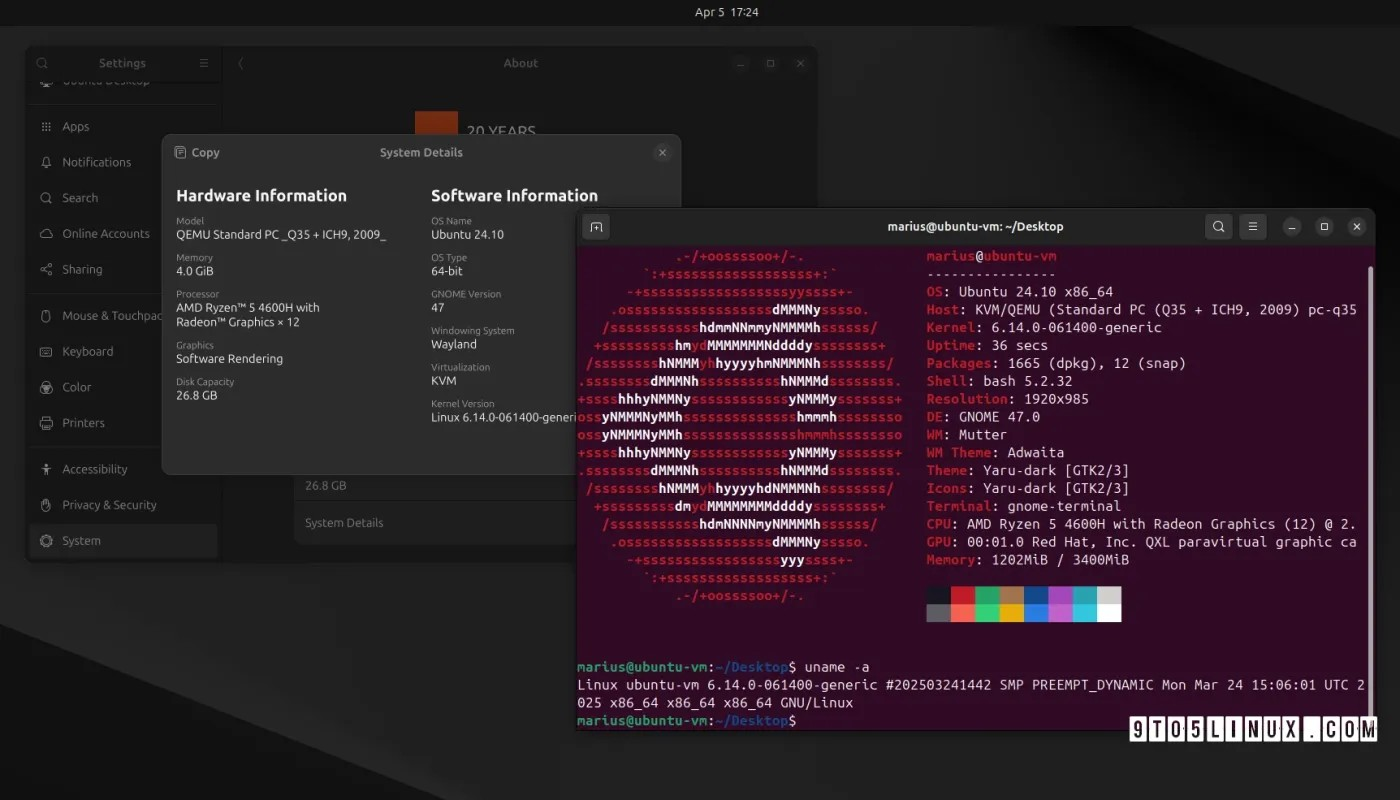This screenshot has height=800, width=1400.
Task: Select the terminal line 'Uptime: 36 secs'
Action: tap(989, 346)
